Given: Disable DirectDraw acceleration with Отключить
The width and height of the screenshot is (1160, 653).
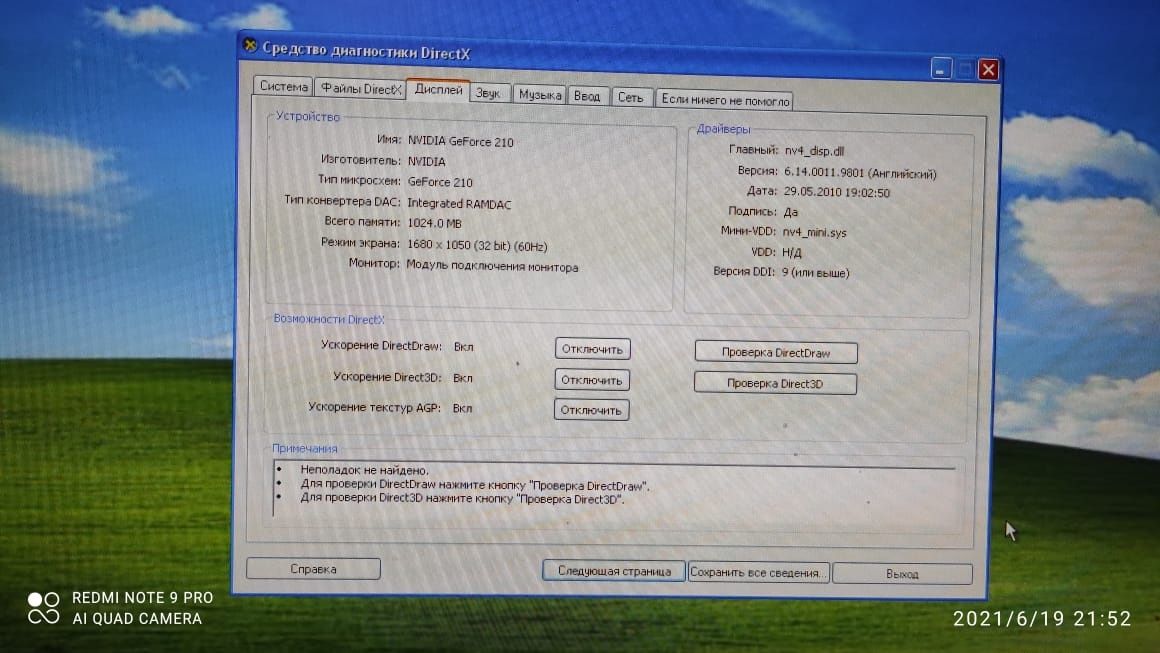Looking at the screenshot, I should pyautogui.click(x=592, y=349).
